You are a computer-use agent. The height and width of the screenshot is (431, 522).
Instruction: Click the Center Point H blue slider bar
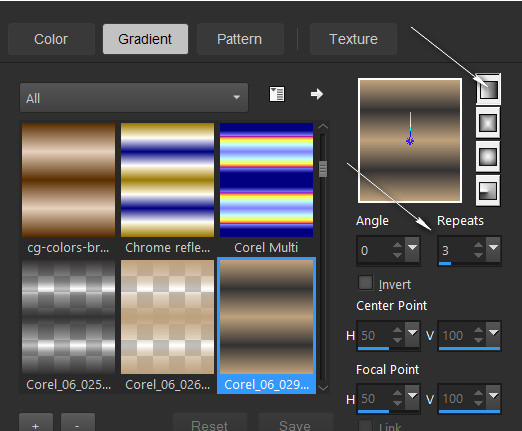373,349
